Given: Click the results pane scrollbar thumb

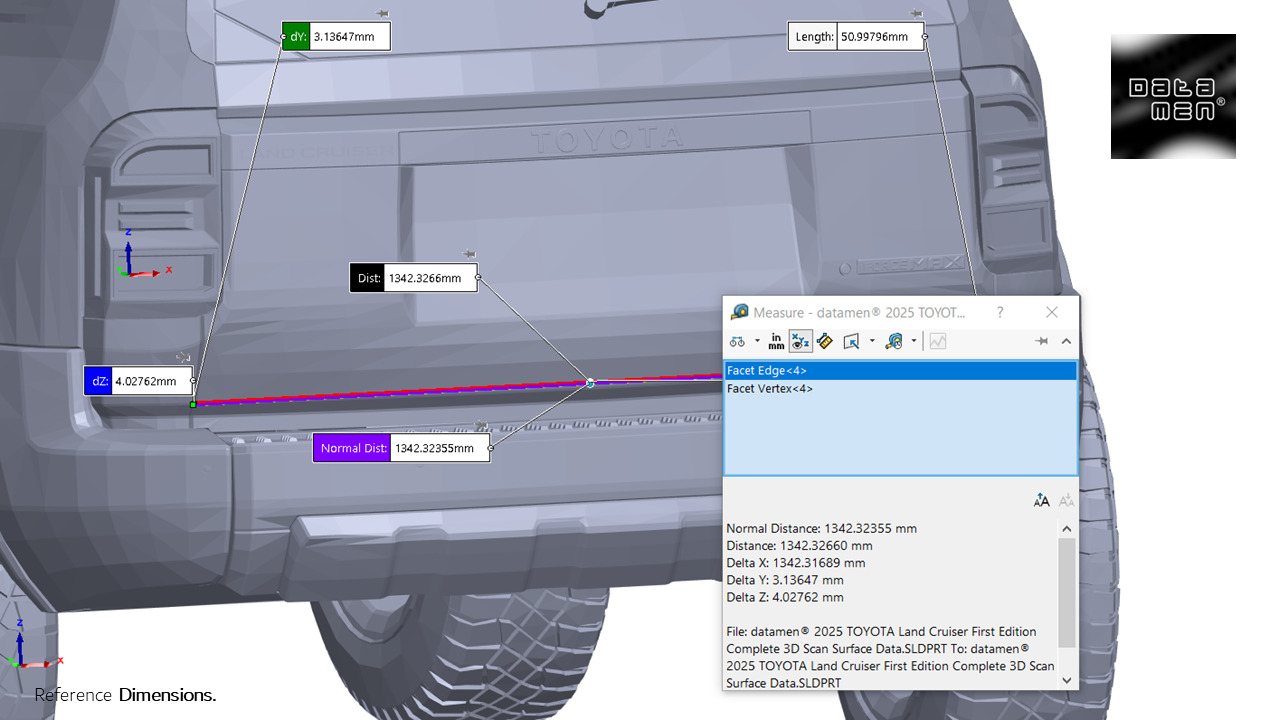Looking at the screenshot, I should [x=1066, y=592].
